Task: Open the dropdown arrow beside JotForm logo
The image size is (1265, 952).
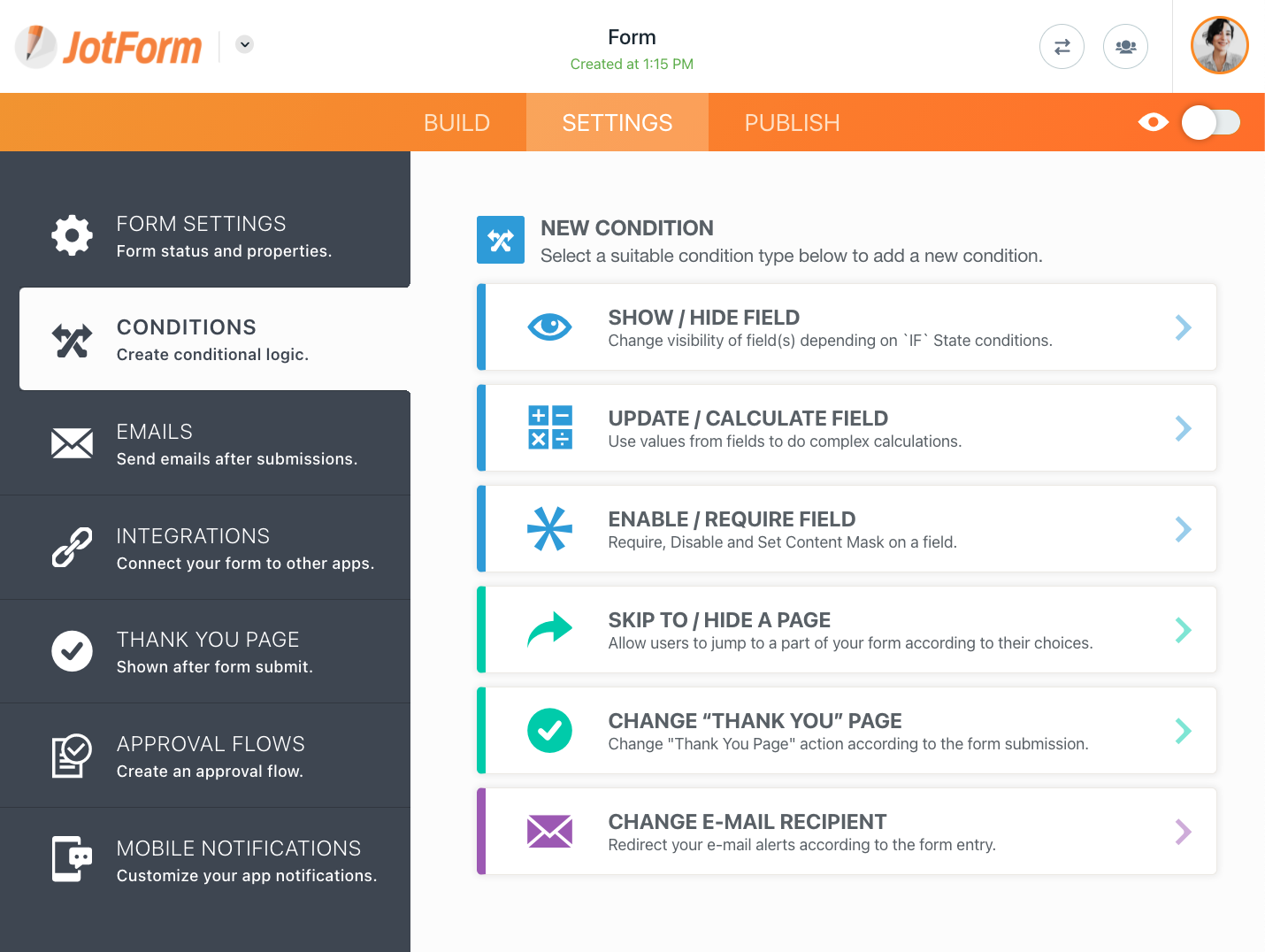Action: 245,44
